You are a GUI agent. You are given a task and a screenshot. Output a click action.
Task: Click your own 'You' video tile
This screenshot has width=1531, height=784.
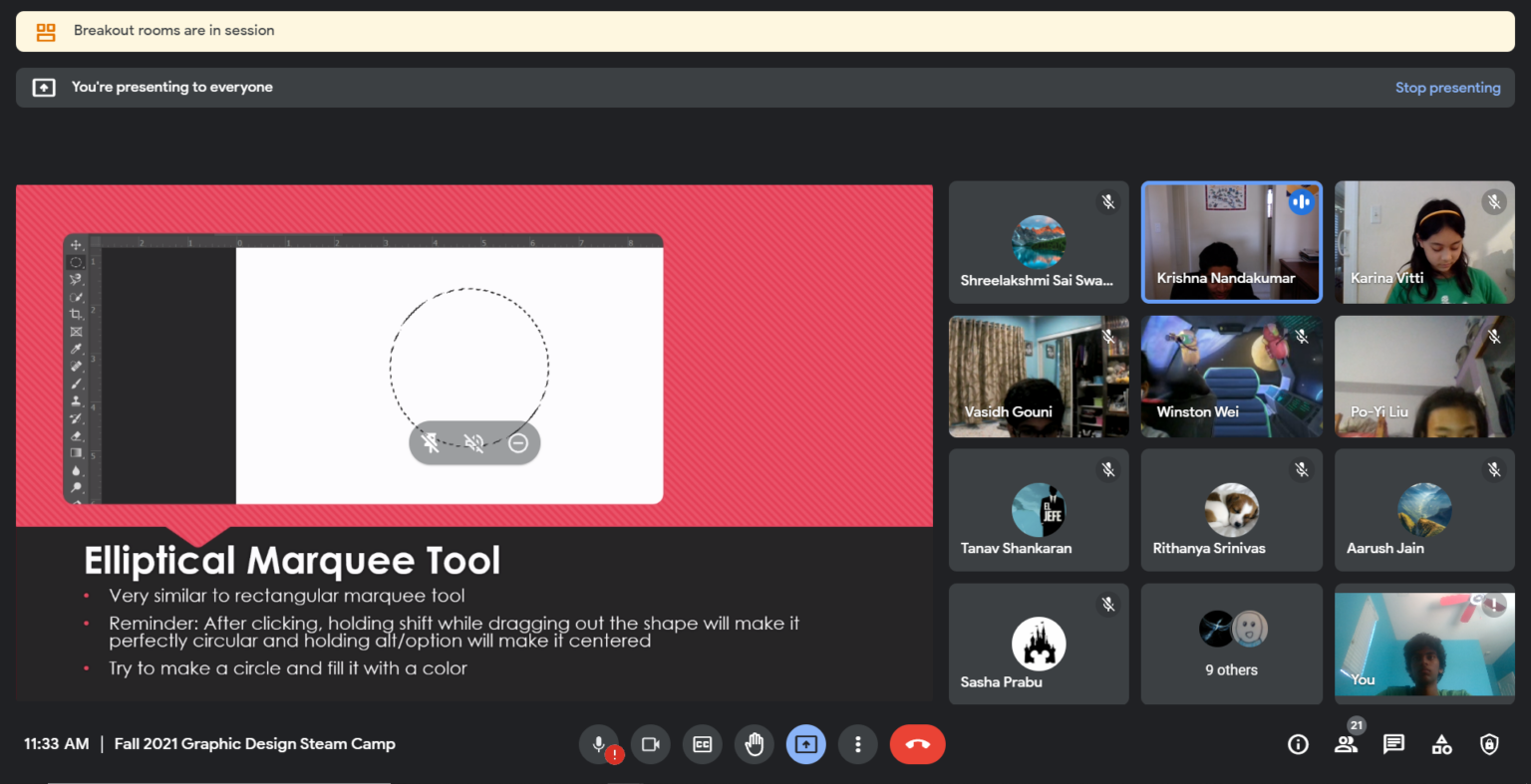(1424, 644)
